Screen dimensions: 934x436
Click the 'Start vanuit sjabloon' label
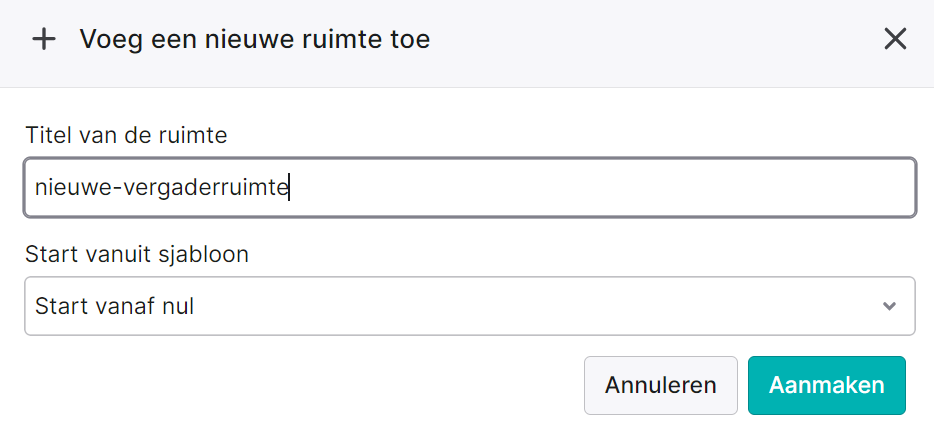137,254
